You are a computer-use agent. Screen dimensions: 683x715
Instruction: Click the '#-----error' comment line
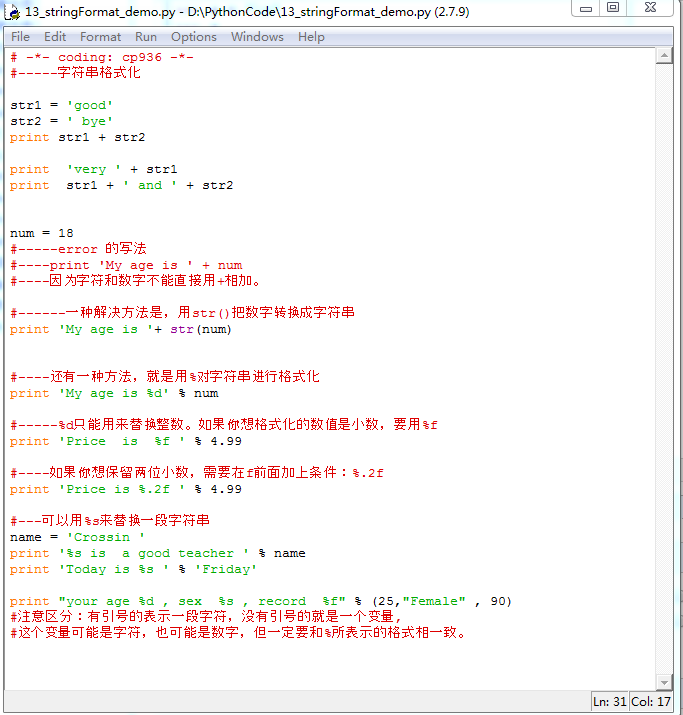[x=78, y=249]
